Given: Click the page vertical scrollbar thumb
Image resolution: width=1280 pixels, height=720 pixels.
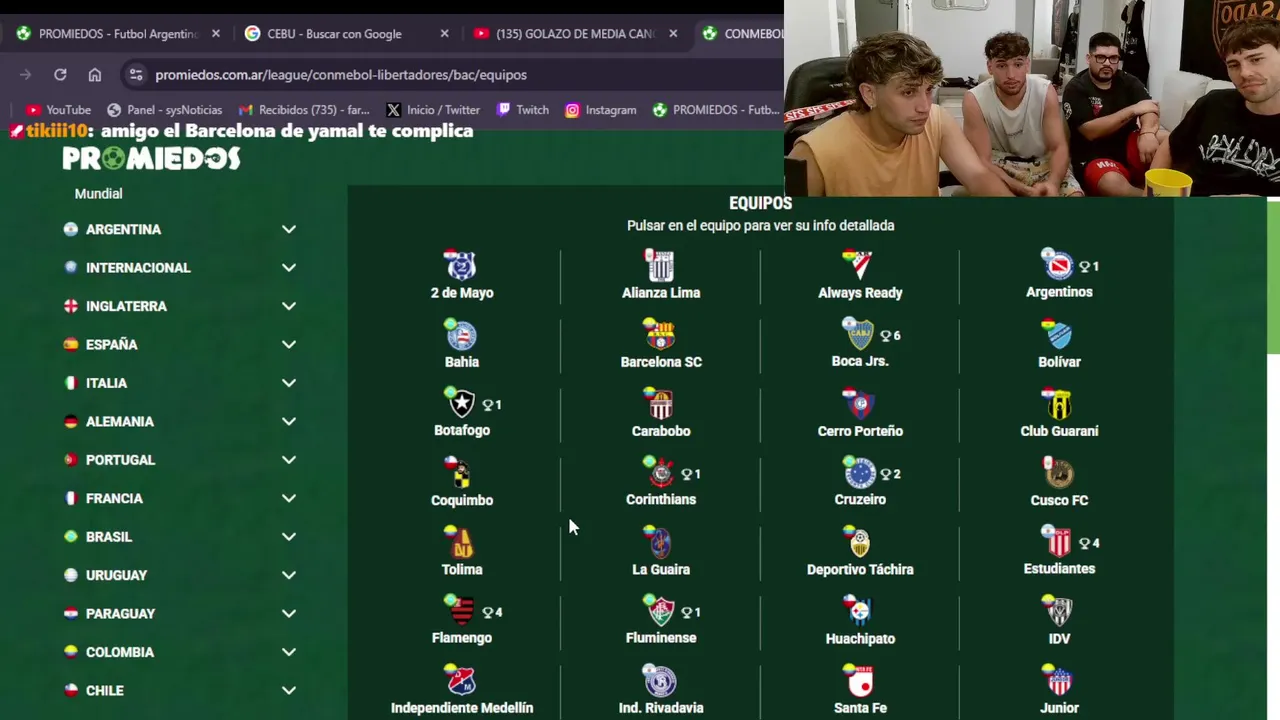Looking at the screenshot, I should click(1273, 277).
